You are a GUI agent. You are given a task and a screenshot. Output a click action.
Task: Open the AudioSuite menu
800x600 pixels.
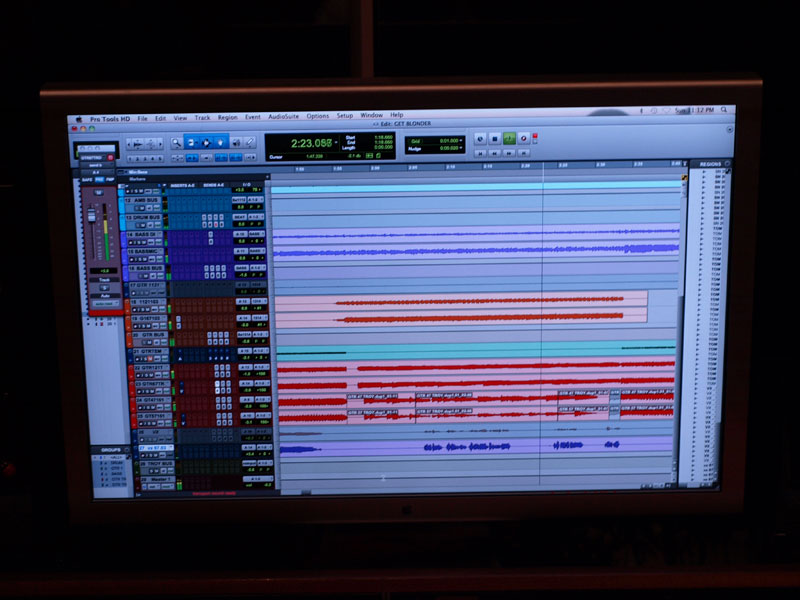click(284, 117)
